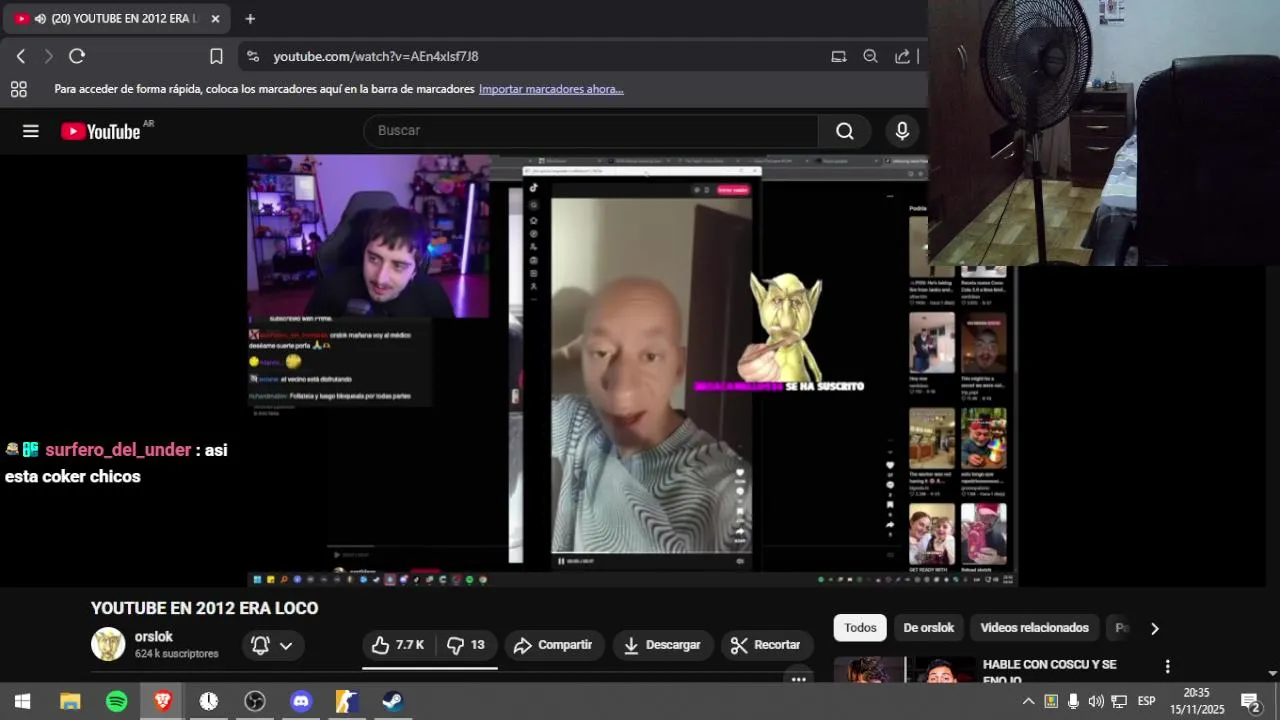Viewport: 1280px width, 720px height.
Task: Click the Descargar download button
Action: (662, 645)
